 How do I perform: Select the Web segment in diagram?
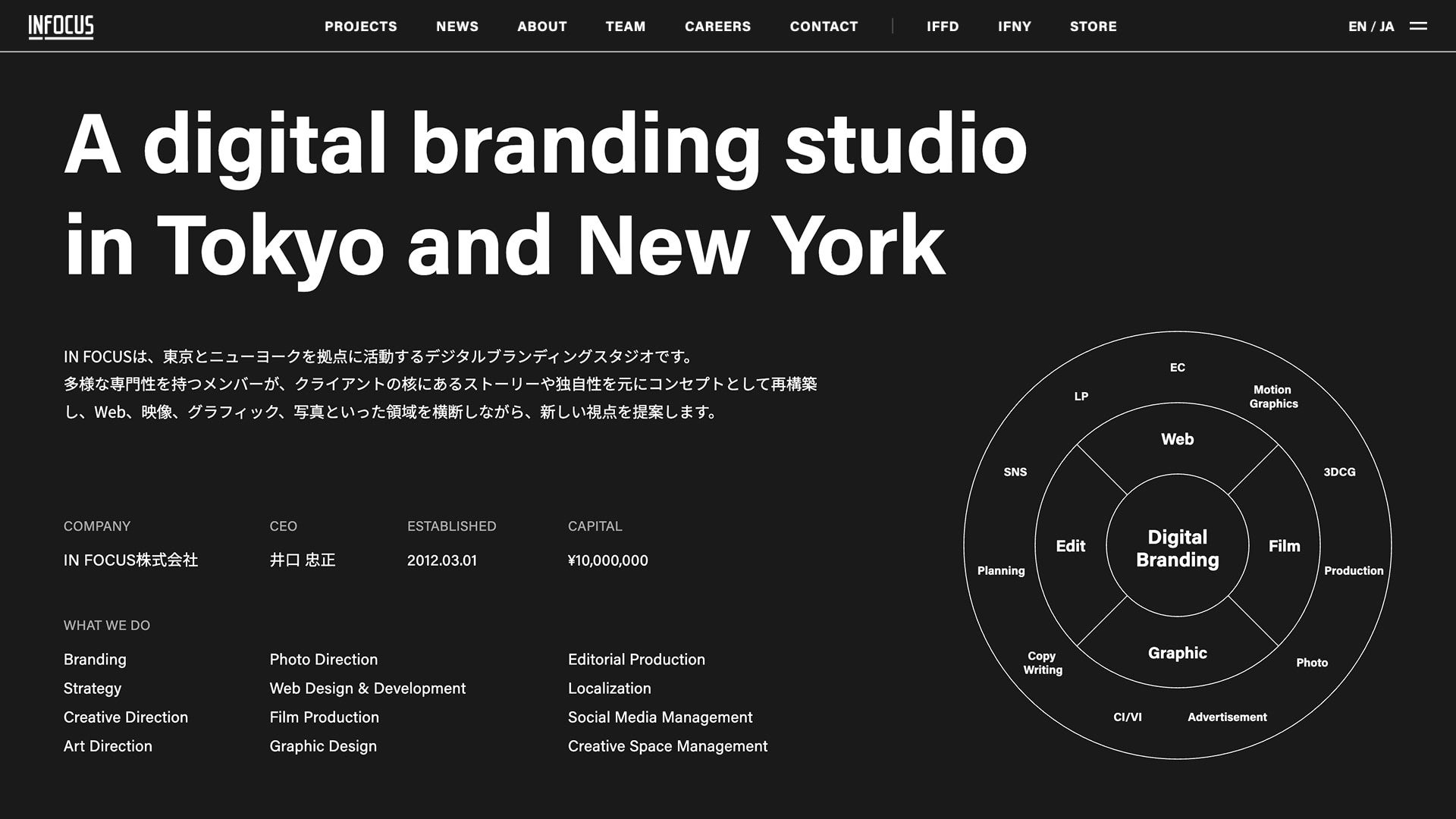tap(1177, 439)
